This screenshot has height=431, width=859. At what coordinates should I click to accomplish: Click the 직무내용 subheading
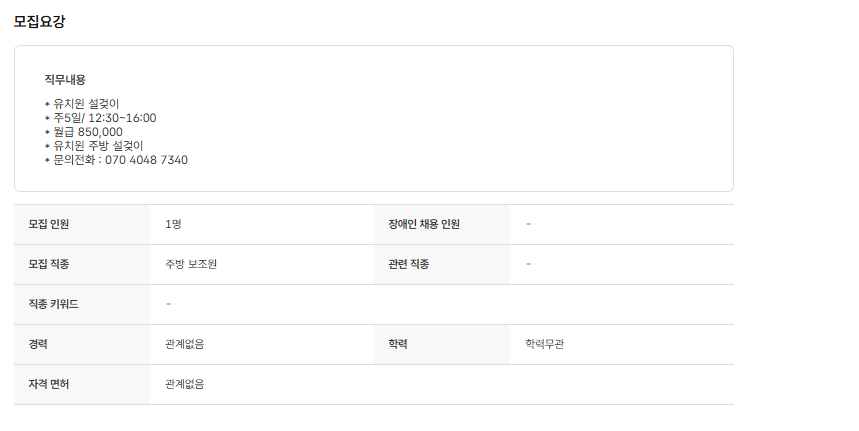[x=65, y=79]
